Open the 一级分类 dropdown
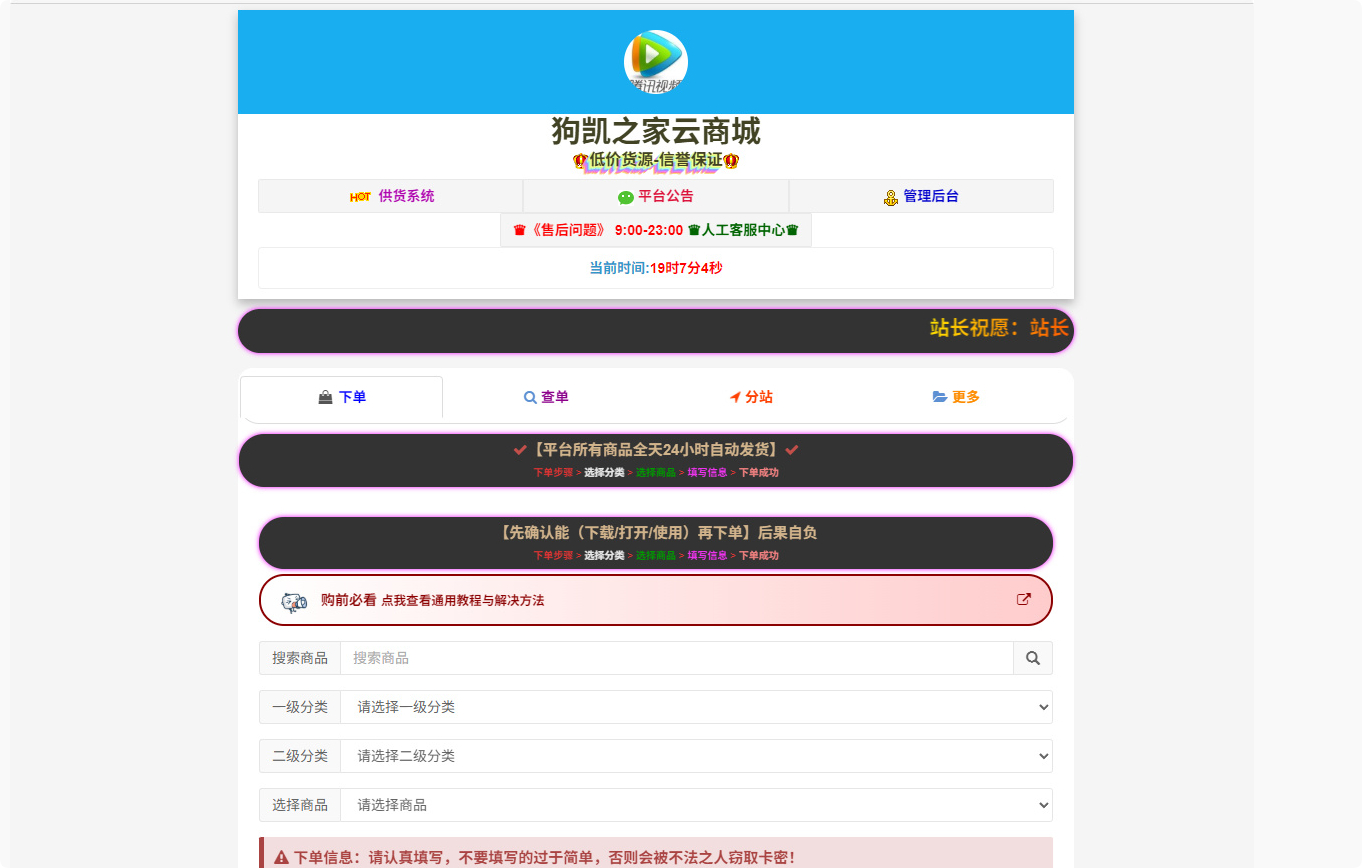Screen dimensions: 1362x868 696,707
